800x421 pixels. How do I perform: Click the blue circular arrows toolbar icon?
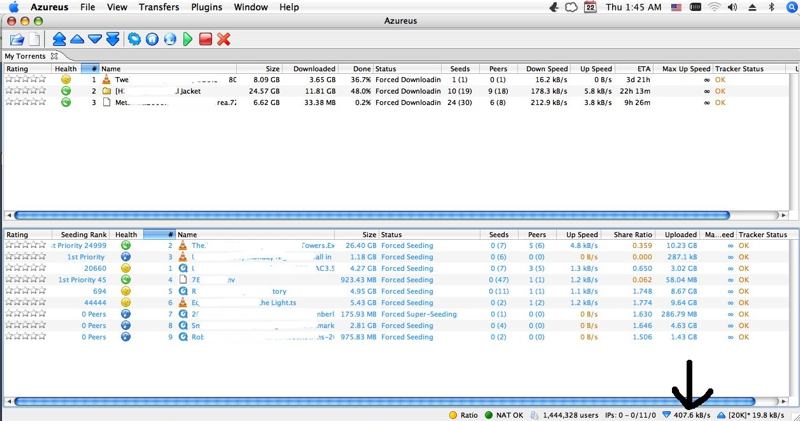[135, 39]
